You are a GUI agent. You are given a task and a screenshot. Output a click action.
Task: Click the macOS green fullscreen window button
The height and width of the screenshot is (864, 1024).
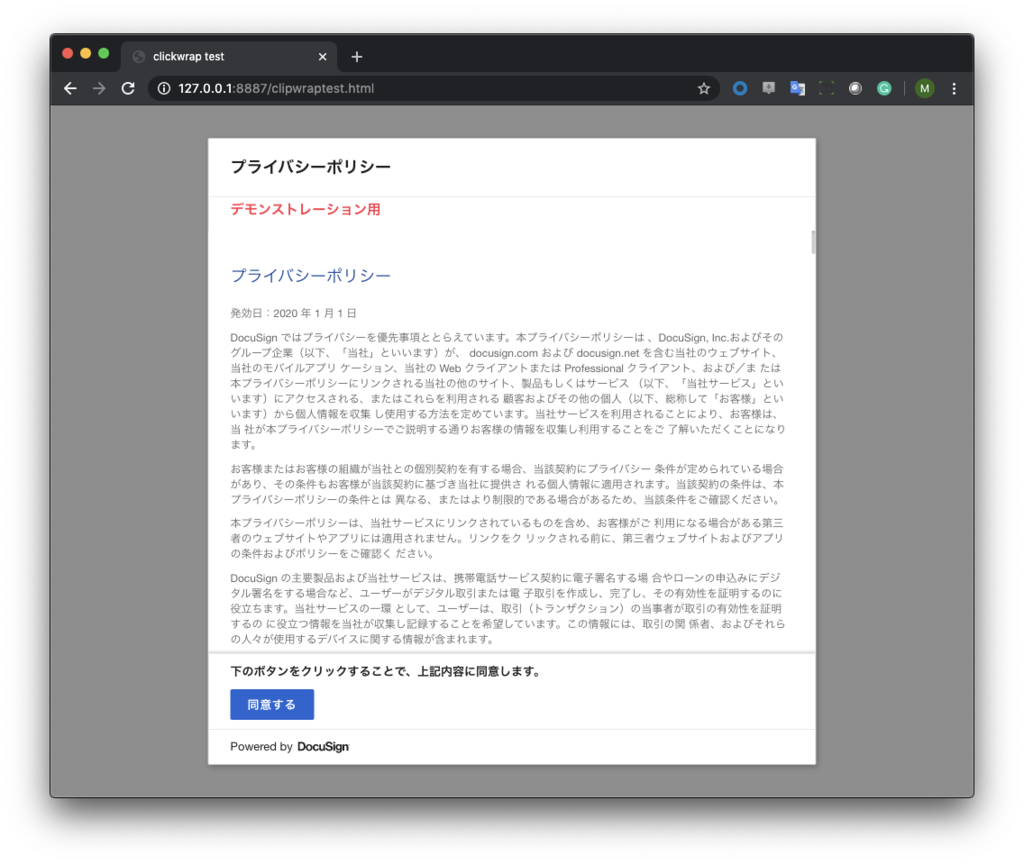[104, 54]
